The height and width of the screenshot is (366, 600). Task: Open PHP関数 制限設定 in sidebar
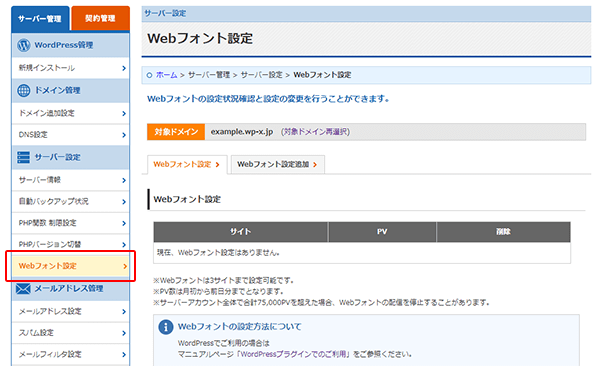click(x=71, y=223)
